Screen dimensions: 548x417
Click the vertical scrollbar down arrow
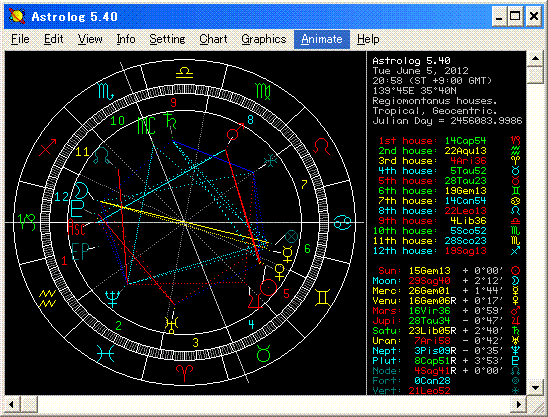535,388
